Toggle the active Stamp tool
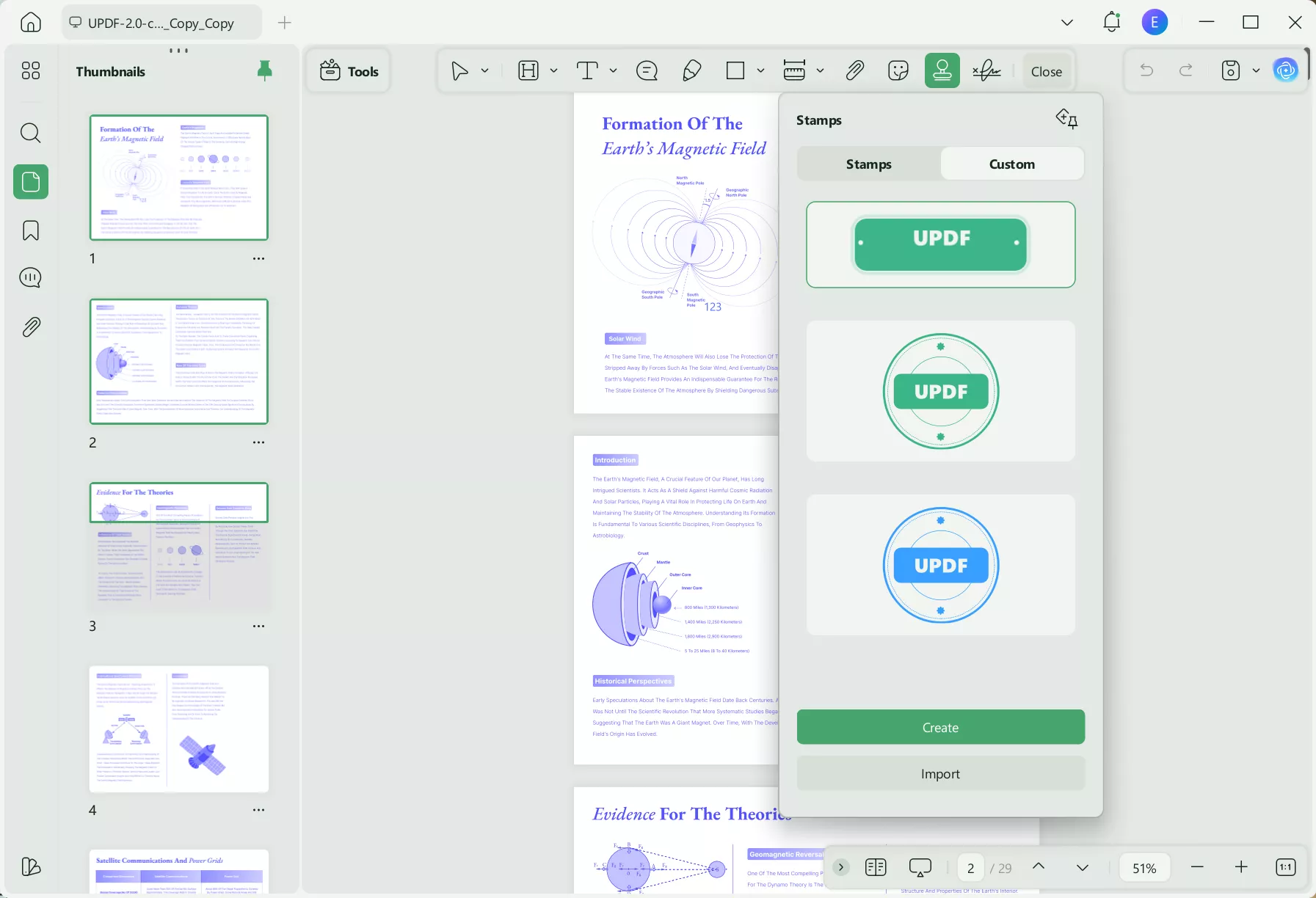 click(942, 71)
